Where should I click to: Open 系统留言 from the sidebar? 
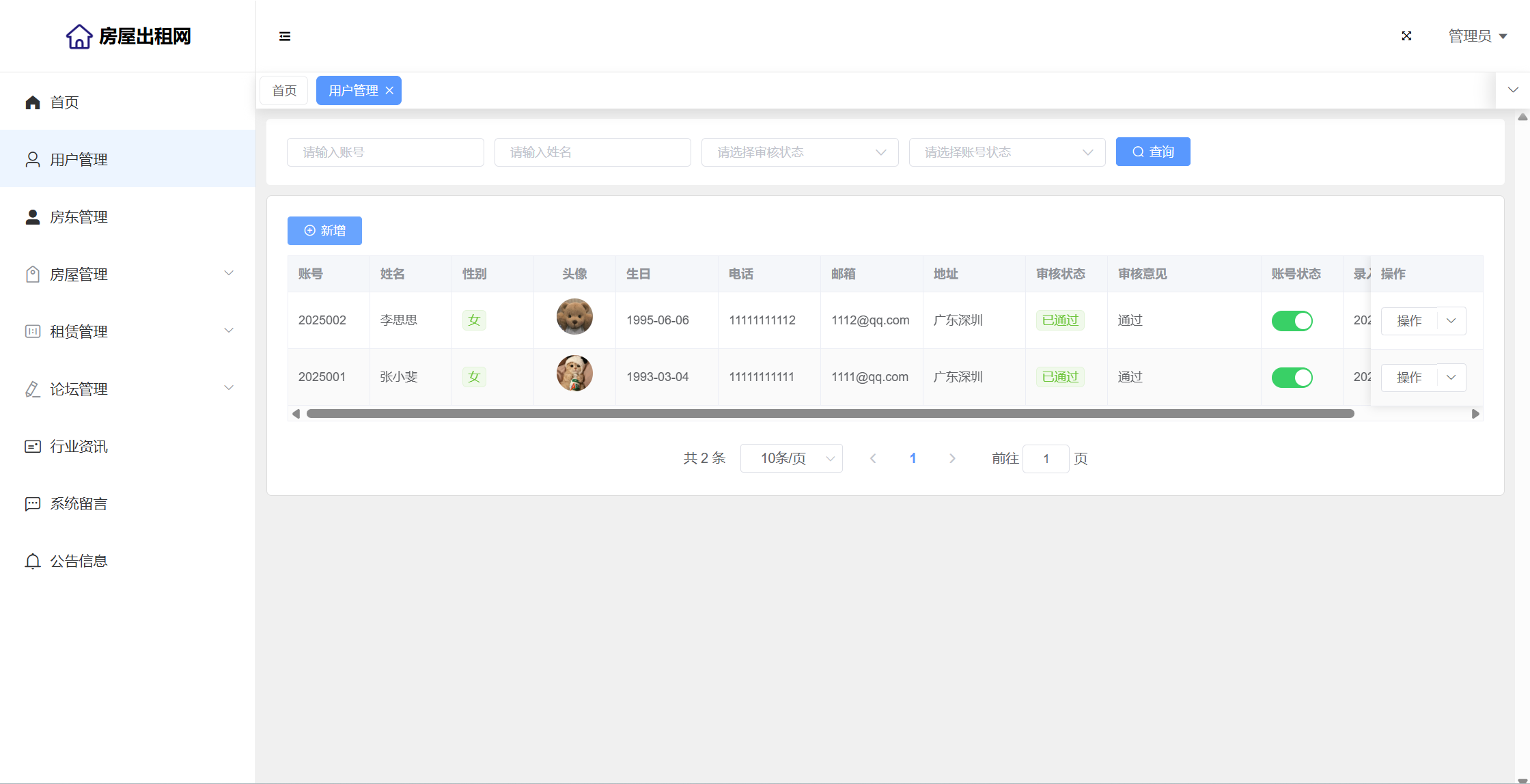(x=79, y=504)
